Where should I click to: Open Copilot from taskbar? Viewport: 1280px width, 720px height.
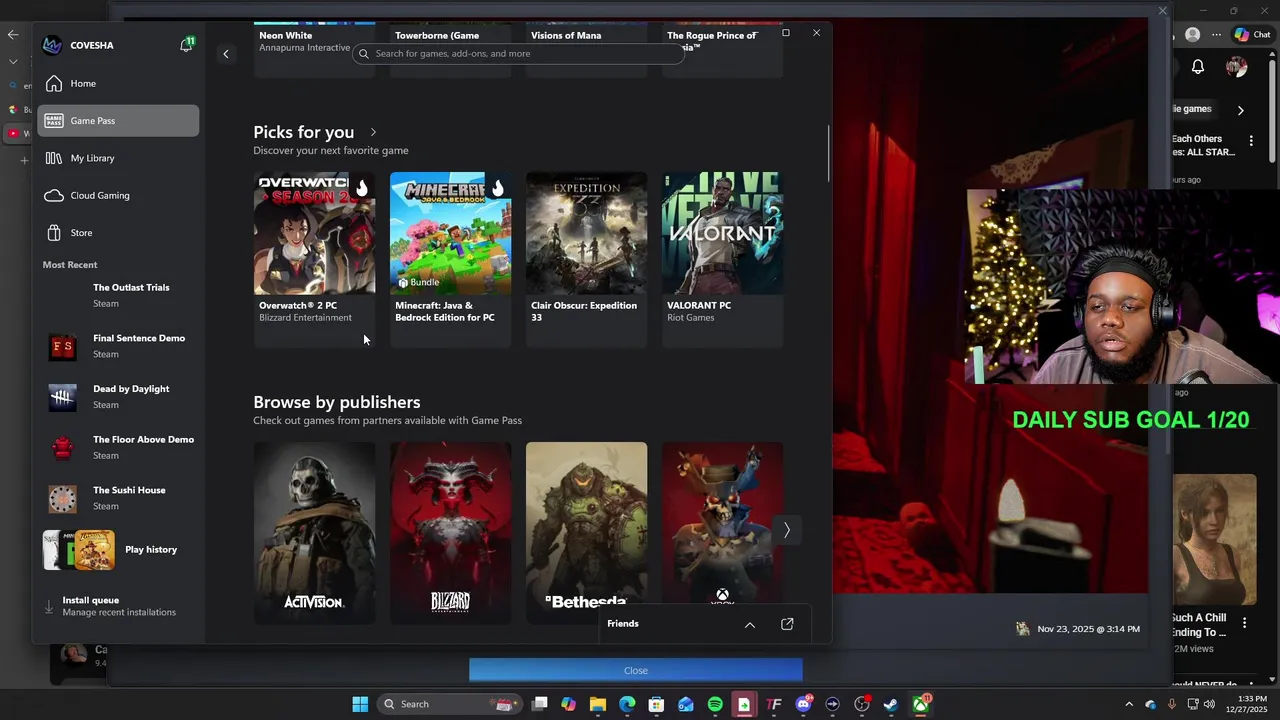point(569,704)
